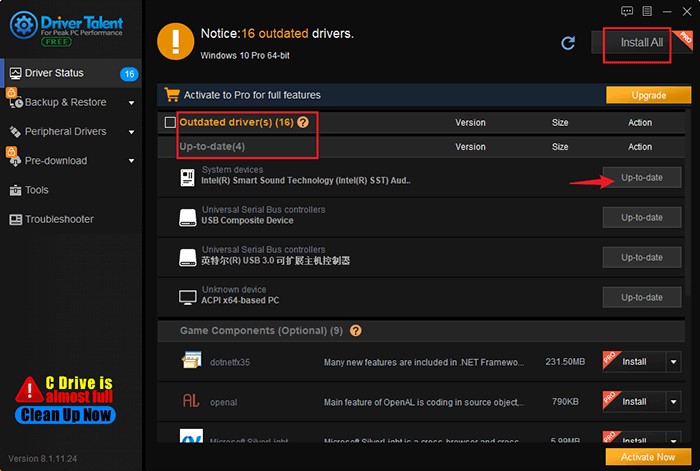
Task: Click the orange exclamation notice icon
Action: click(x=175, y=42)
